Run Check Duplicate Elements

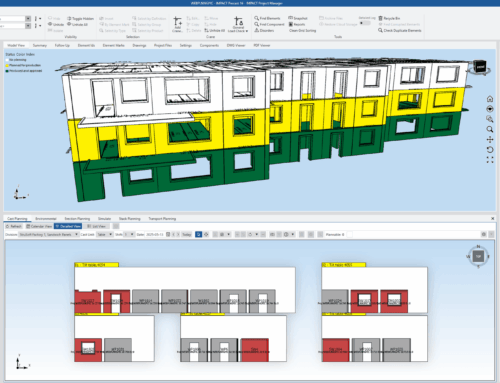tap(400, 30)
